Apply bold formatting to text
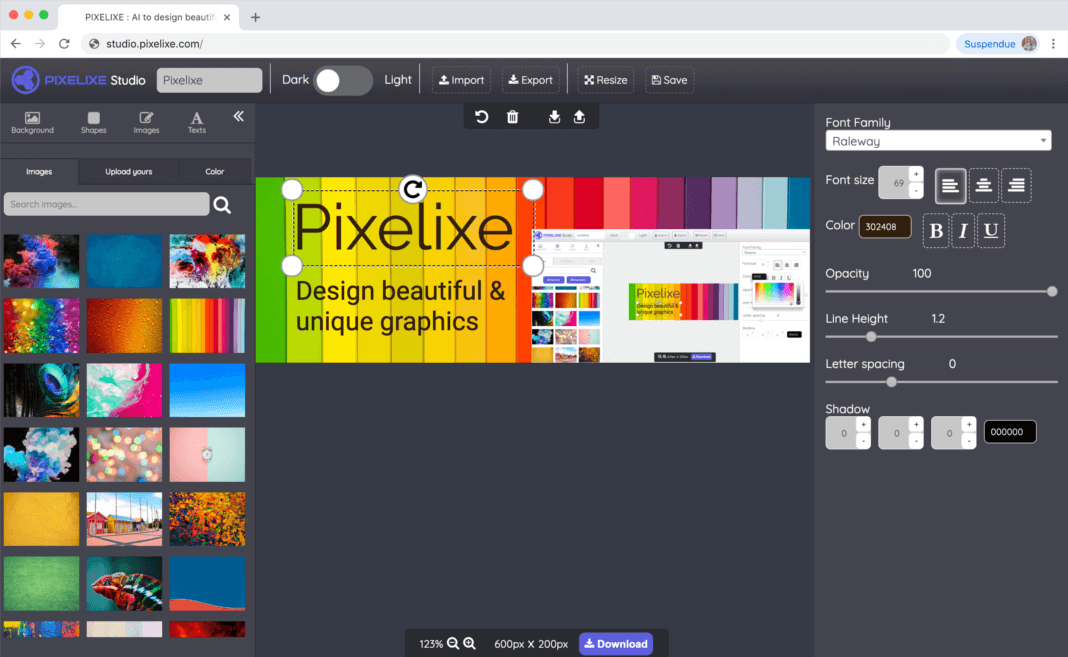The height and width of the screenshot is (657, 1068). coord(935,231)
